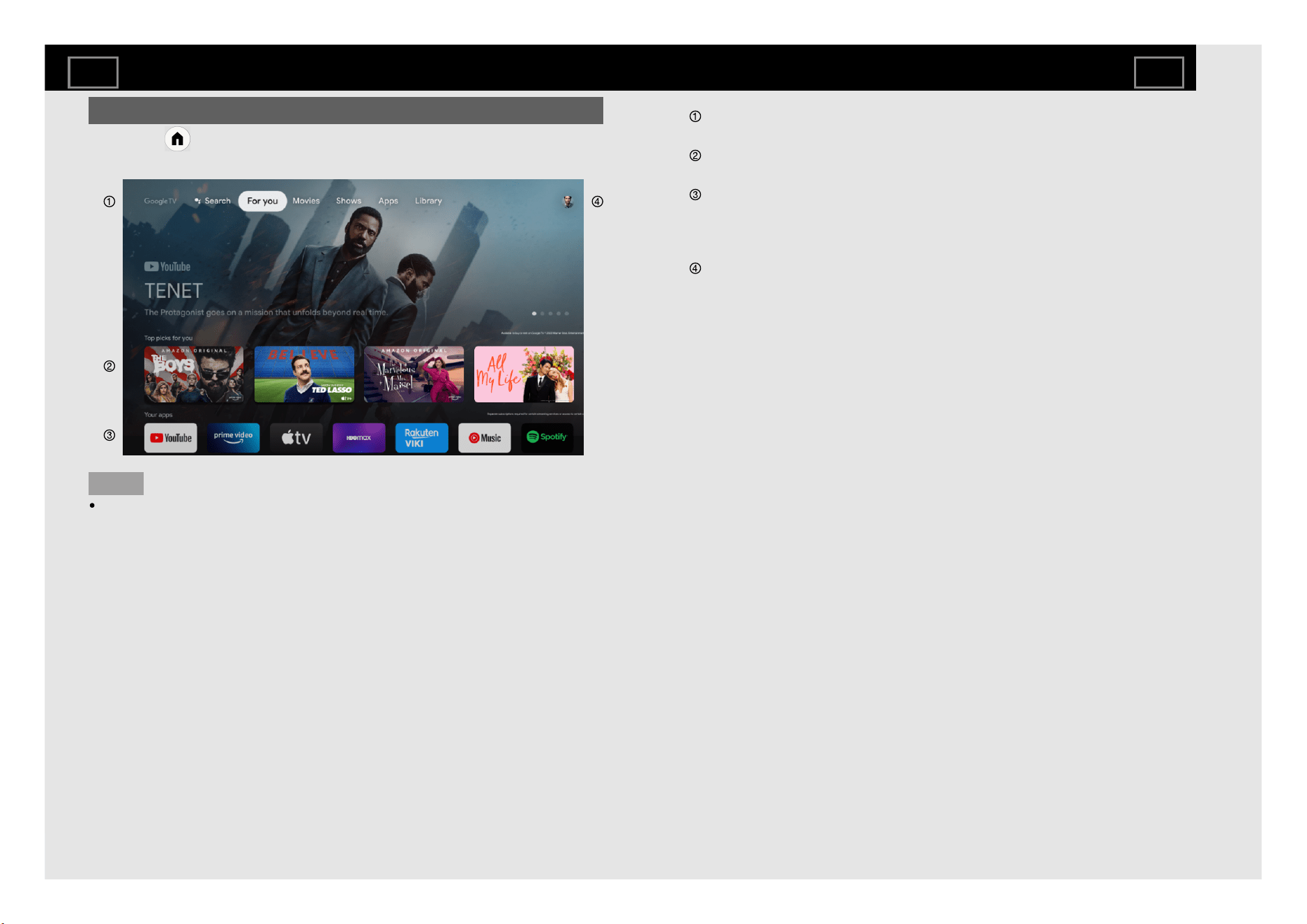Click the 'Your apps' row label
Screen dimensions: 1307x924
point(158,415)
